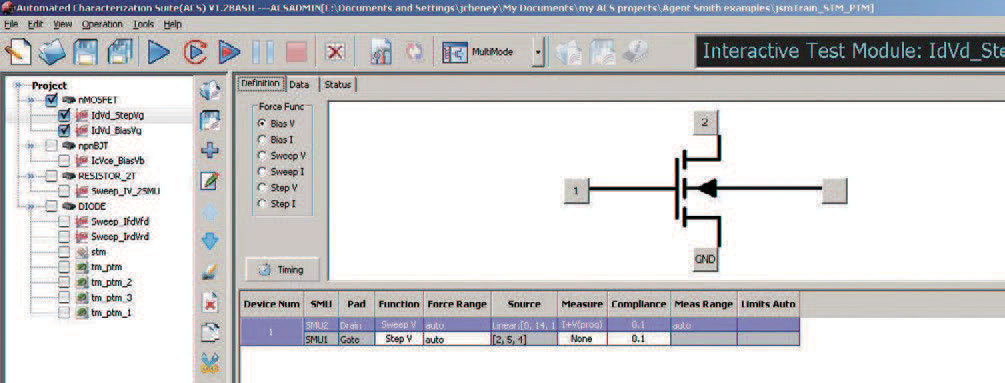The width and height of the screenshot is (1005, 383).
Task: Check the DIODE device checkbox
Action: [52, 206]
